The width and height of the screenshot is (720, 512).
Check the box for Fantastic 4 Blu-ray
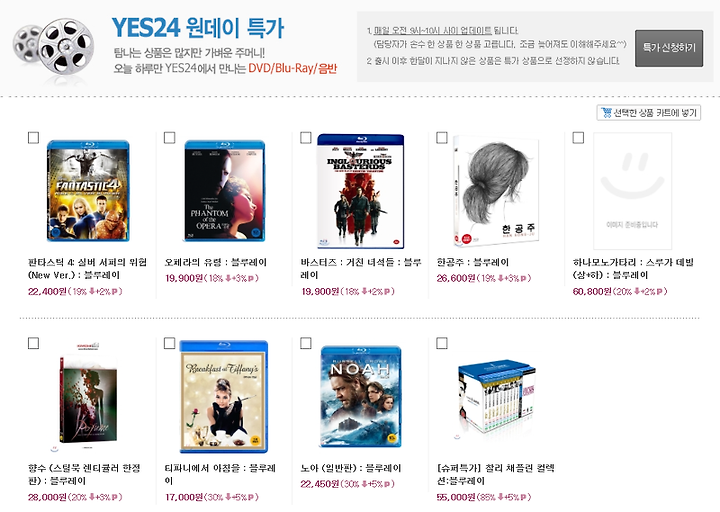(34, 138)
